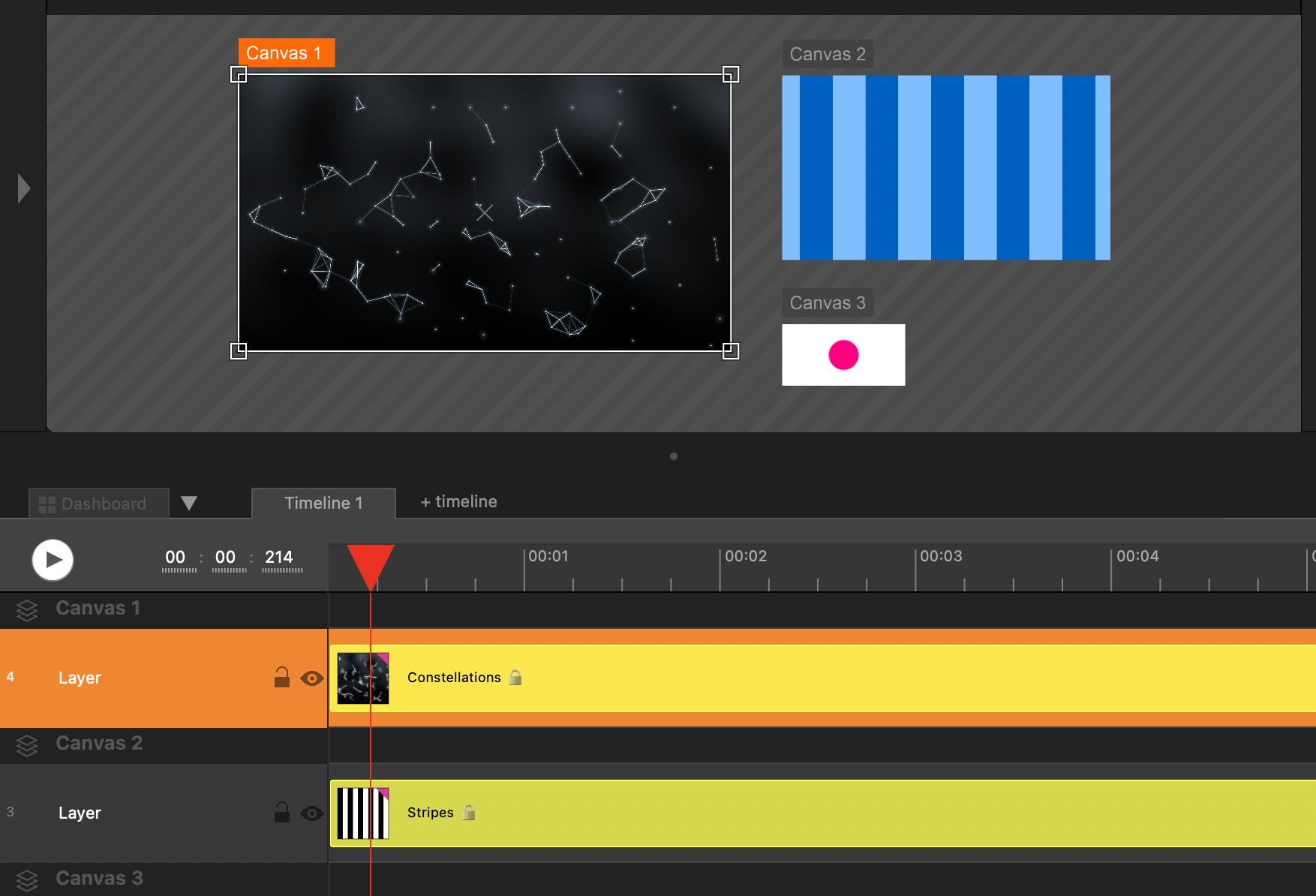Expand the left side panel arrow

click(24, 188)
